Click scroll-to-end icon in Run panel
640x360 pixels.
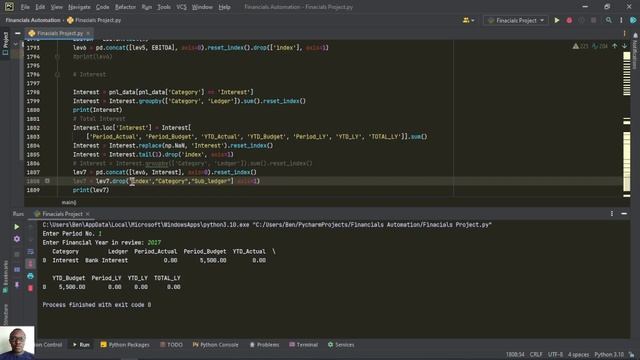click(x=31, y=264)
